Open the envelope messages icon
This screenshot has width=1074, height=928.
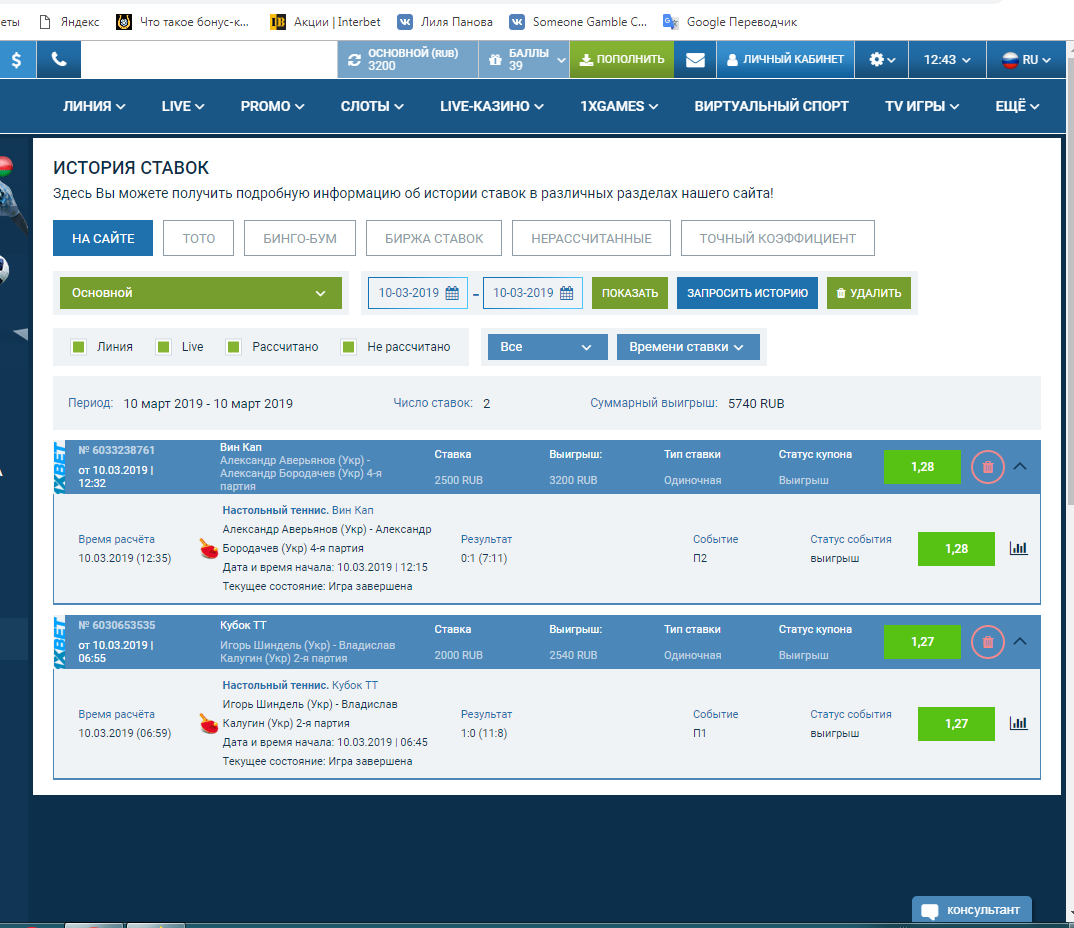[695, 60]
